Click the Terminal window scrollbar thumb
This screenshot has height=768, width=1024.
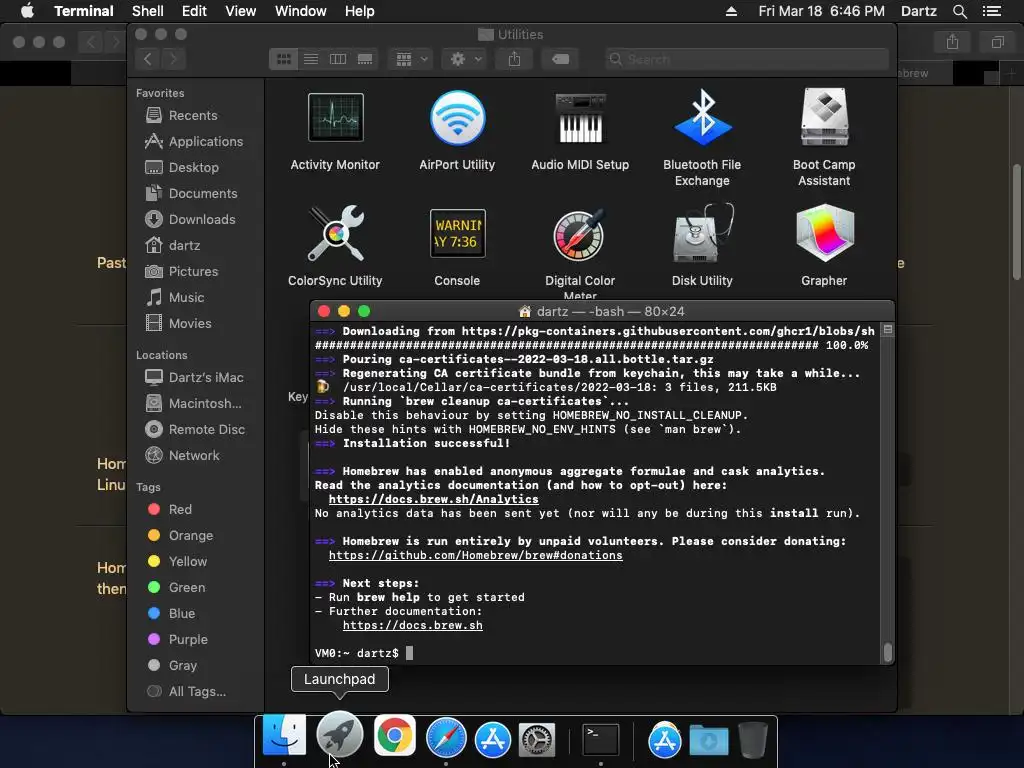pos(888,652)
